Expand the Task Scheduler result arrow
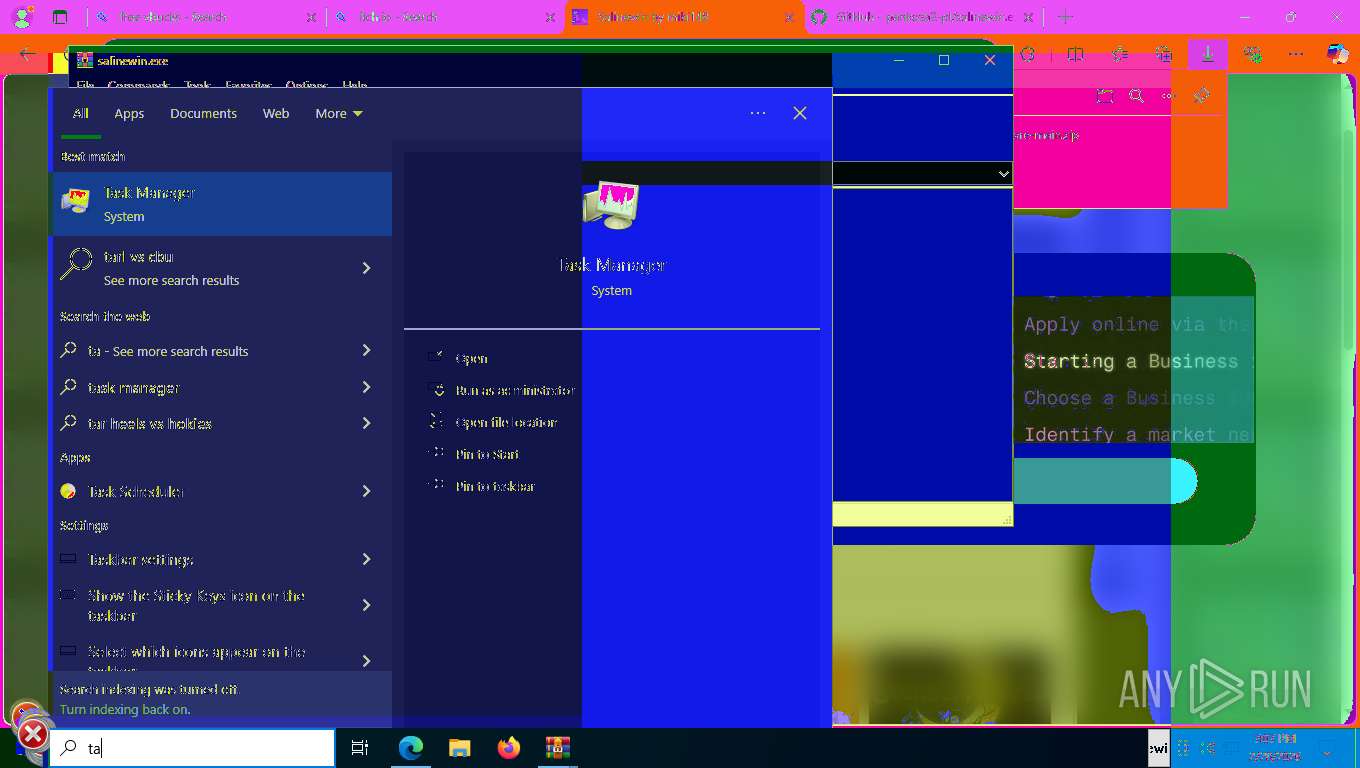Image resolution: width=1360 pixels, height=768 pixels. pyautogui.click(x=366, y=491)
